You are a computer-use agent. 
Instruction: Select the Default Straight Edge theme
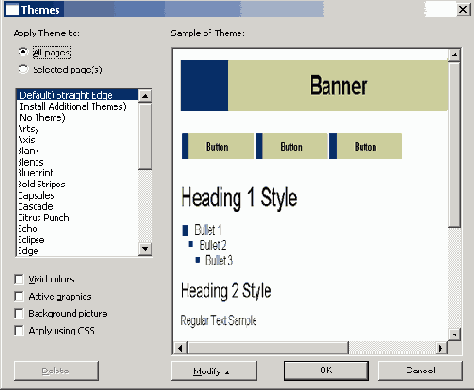click(77, 95)
